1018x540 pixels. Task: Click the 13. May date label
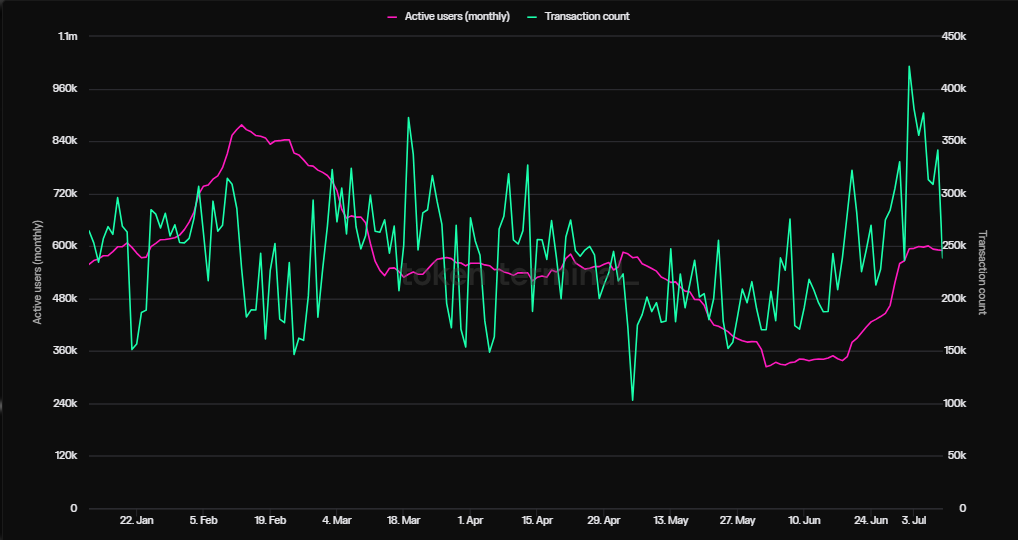pos(671,521)
